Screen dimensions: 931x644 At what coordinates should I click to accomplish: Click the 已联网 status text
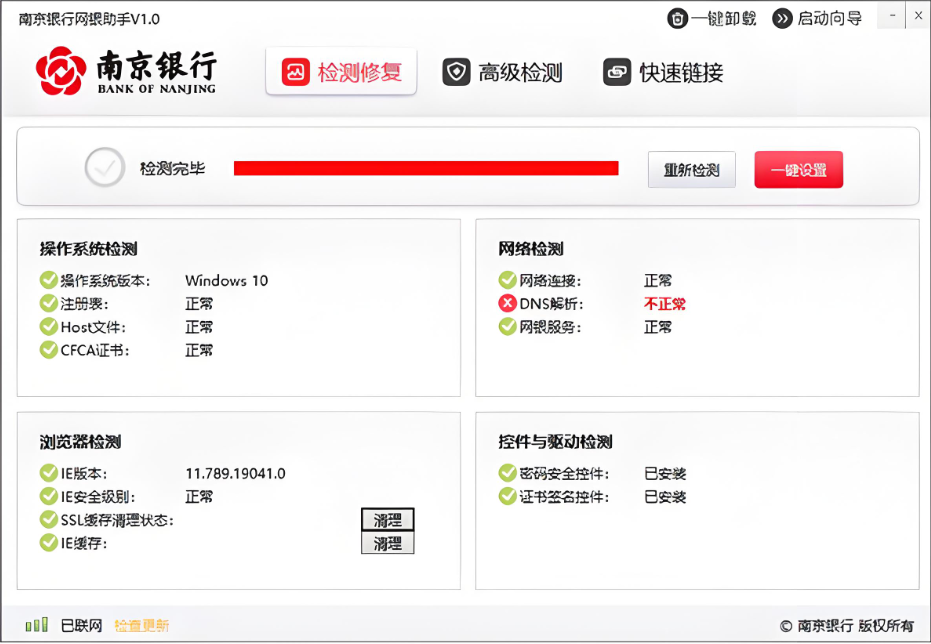pos(83,623)
